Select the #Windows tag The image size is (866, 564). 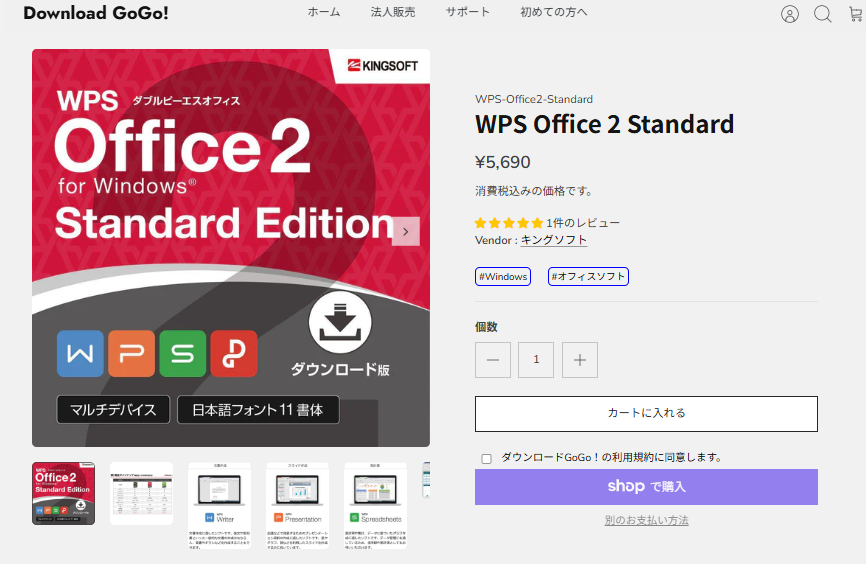click(502, 277)
